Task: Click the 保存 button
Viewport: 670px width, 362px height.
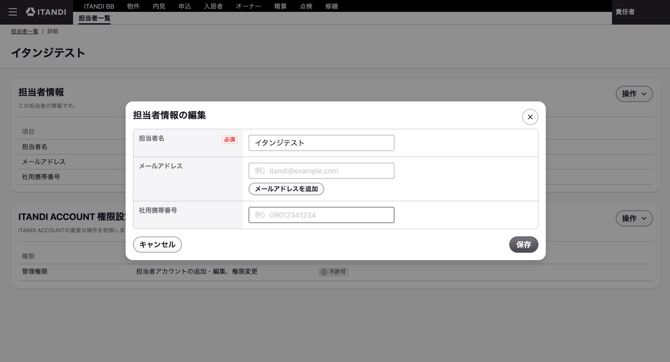Action: (523, 244)
